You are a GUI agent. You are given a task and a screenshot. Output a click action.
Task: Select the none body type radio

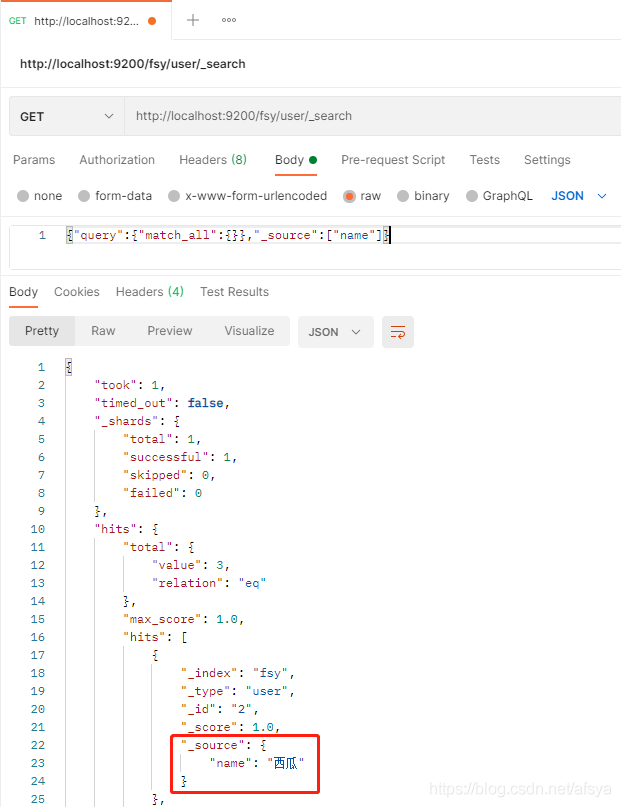point(24,196)
